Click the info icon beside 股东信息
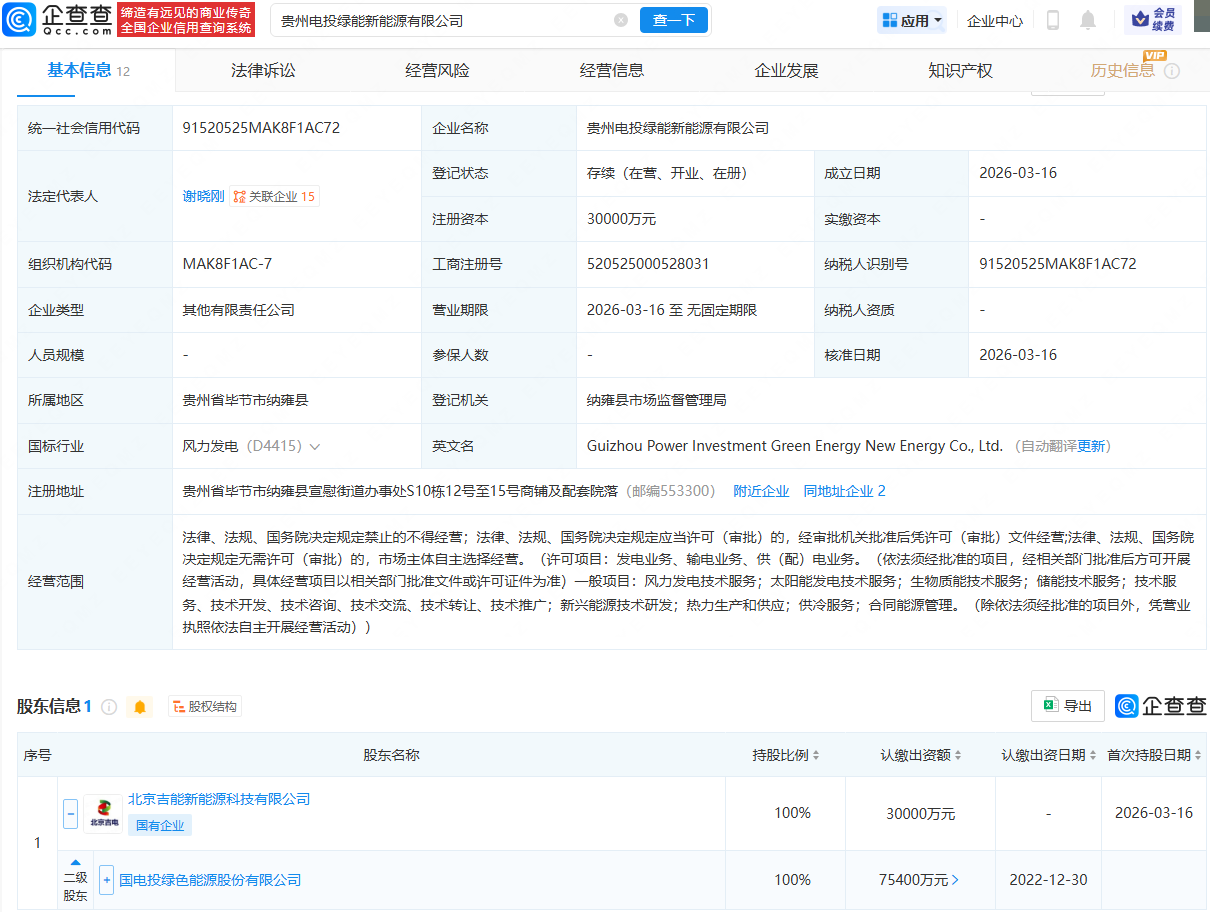 click(109, 707)
